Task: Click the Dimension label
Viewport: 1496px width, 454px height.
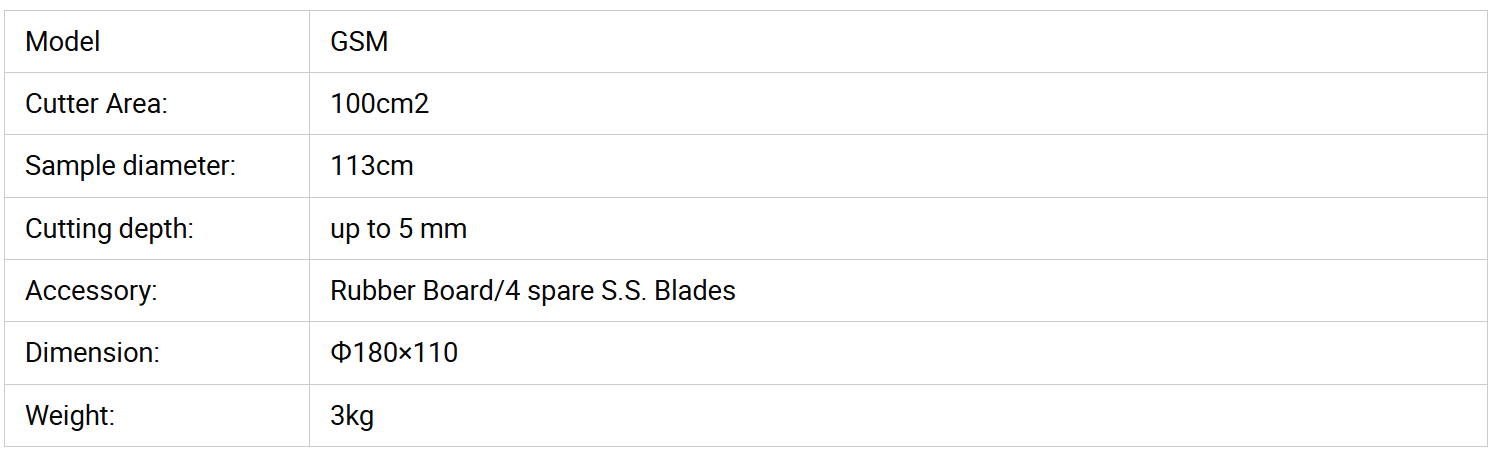Action: 92,353
